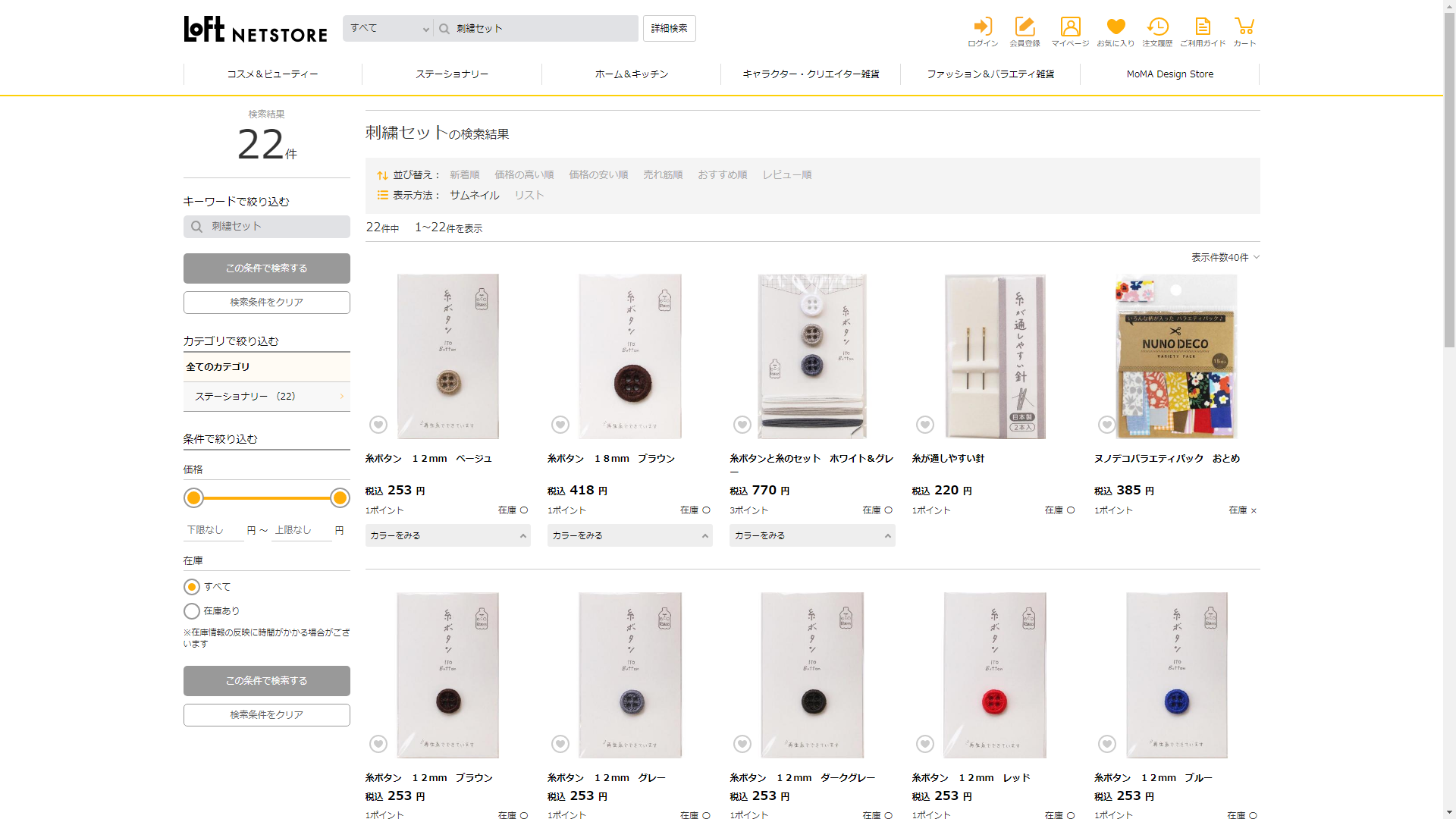Expand カラーをみる for 糸ボタン 18mm ブラウン

(x=629, y=535)
